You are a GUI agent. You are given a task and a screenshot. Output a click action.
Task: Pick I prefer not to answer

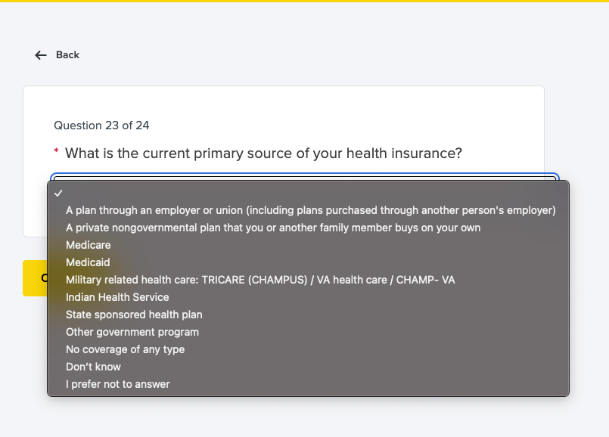tap(117, 384)
